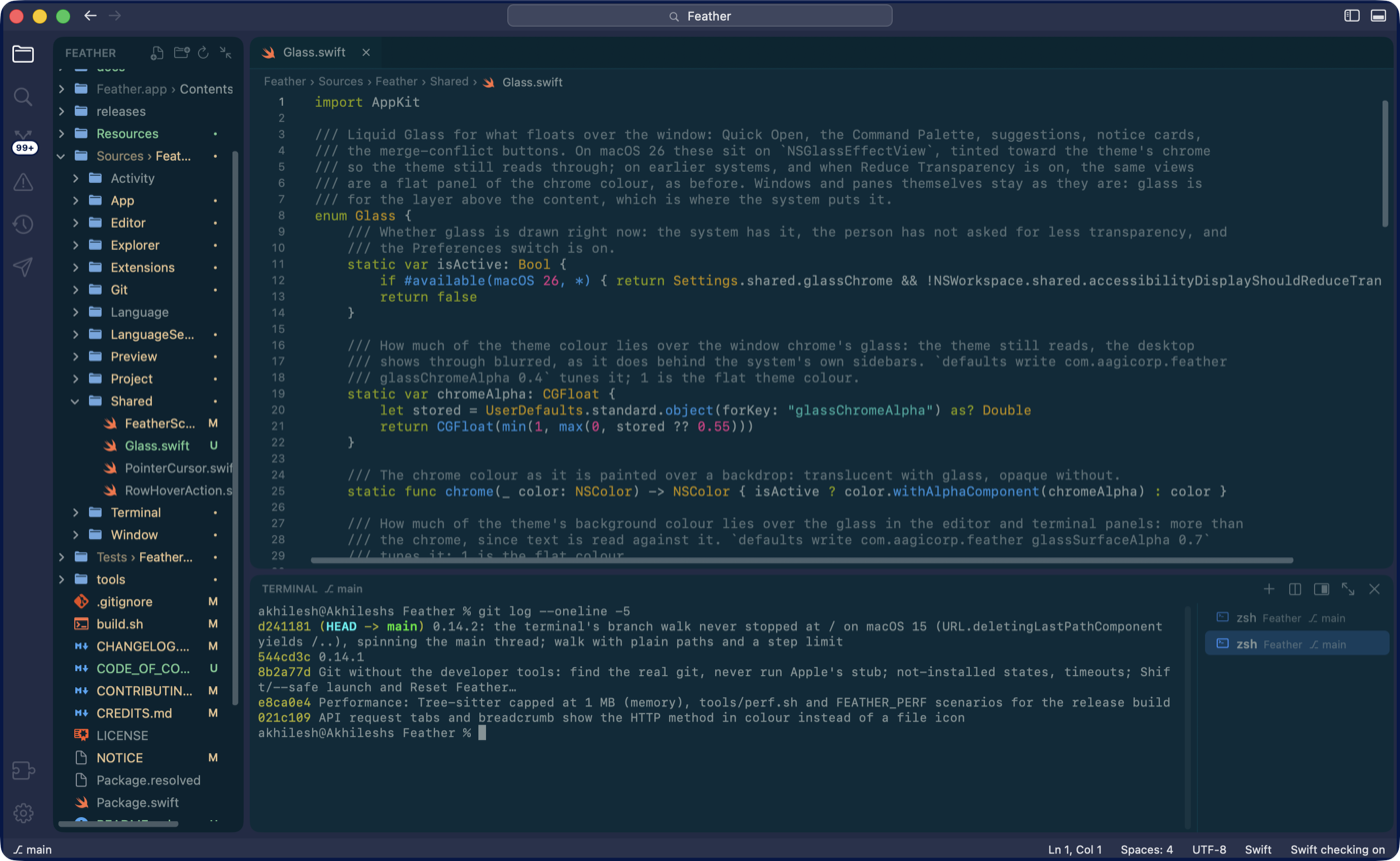
Task: Toggle the left sidebar from title bar
Action: click(x=1352, y=16)
